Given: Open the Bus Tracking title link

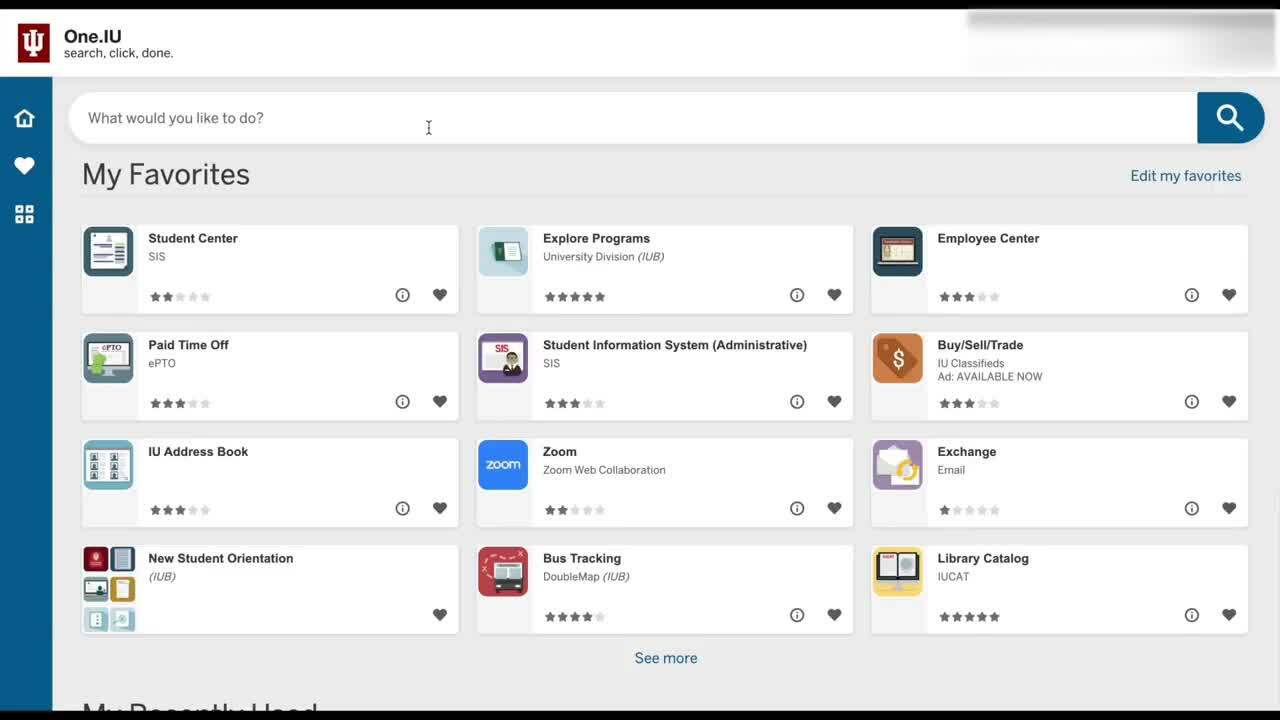Looking at the screenshot, I should (582, 558).
